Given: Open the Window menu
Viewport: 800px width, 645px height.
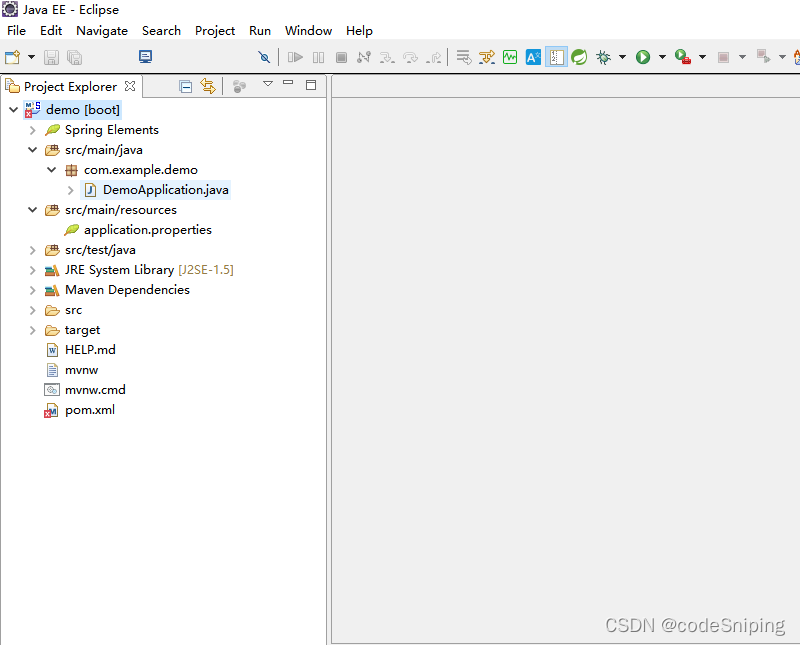Looking at the screenshot, I should [309, 31].
